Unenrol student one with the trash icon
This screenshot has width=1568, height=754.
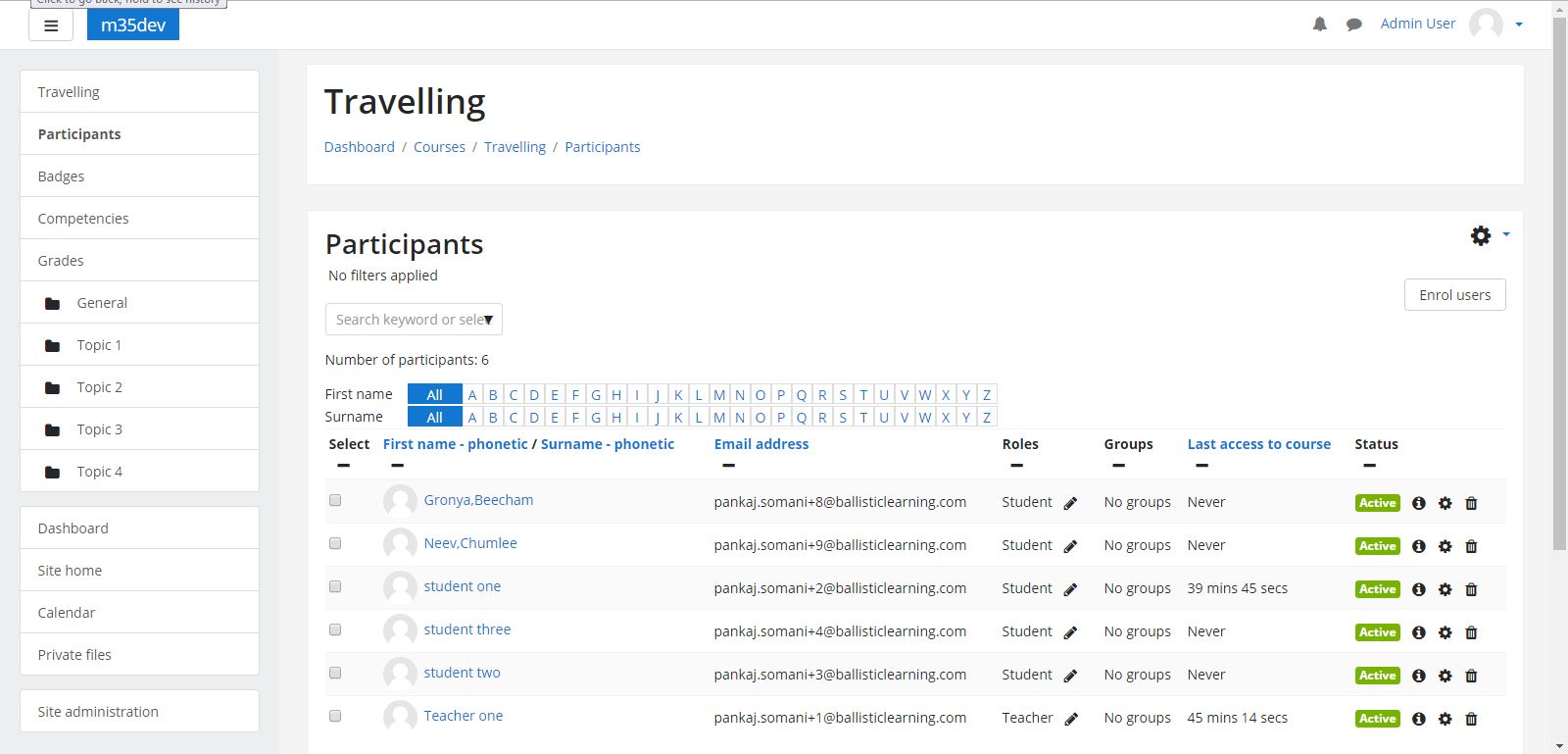pos(1471,589)
